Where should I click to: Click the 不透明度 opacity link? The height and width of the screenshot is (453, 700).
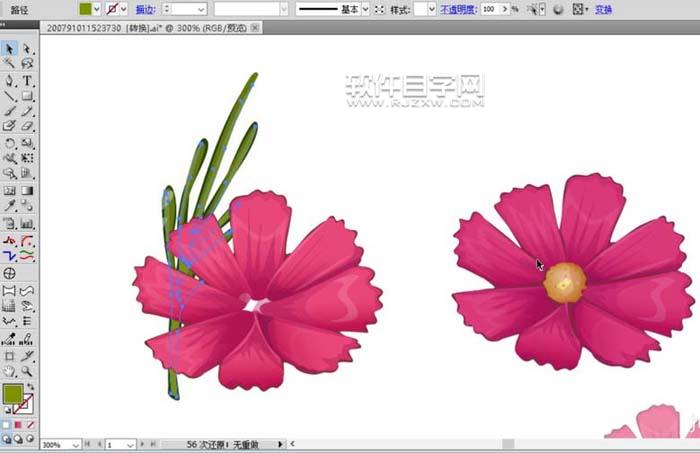pos(457,8)
